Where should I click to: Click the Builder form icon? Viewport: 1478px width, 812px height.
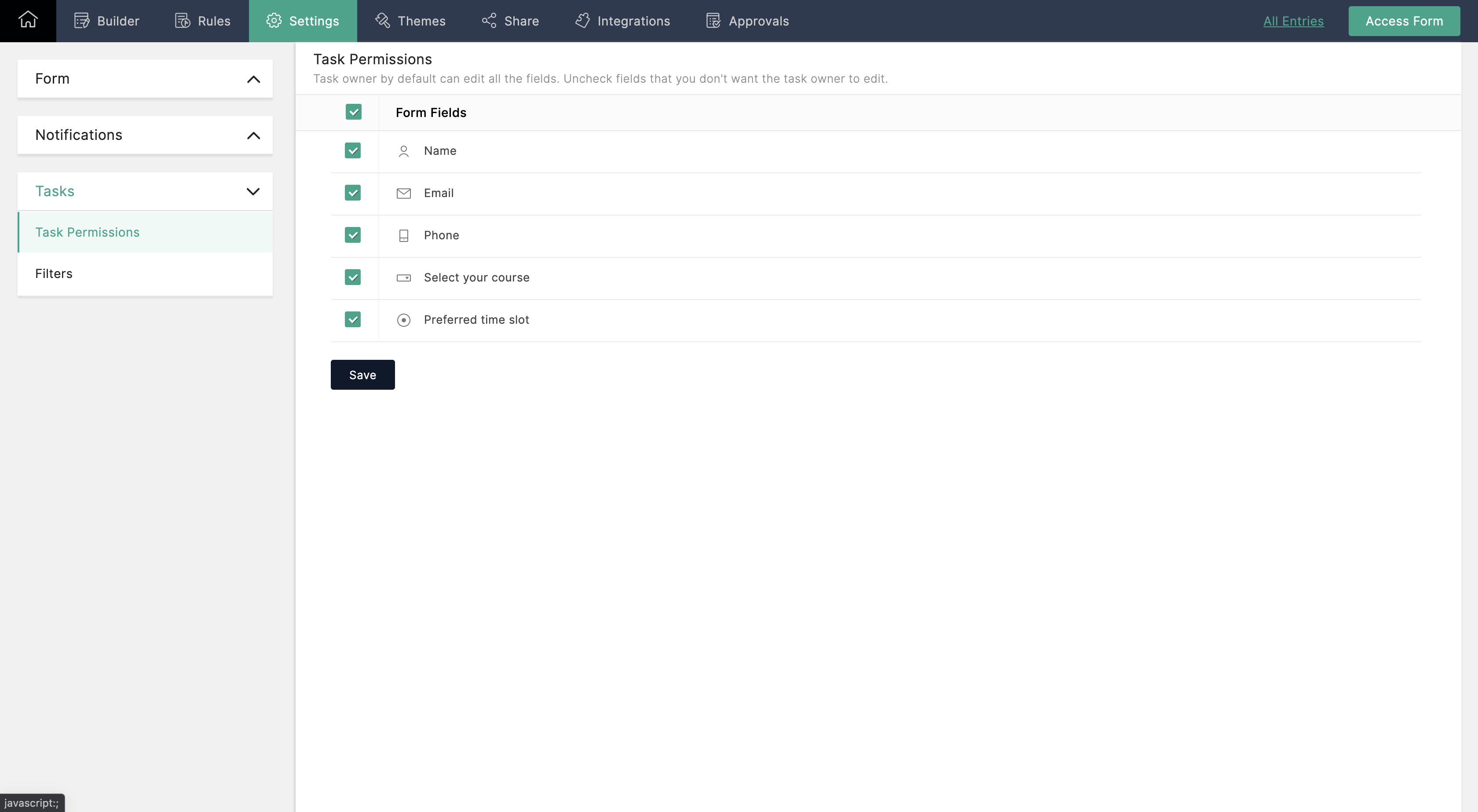click(81, 21)
